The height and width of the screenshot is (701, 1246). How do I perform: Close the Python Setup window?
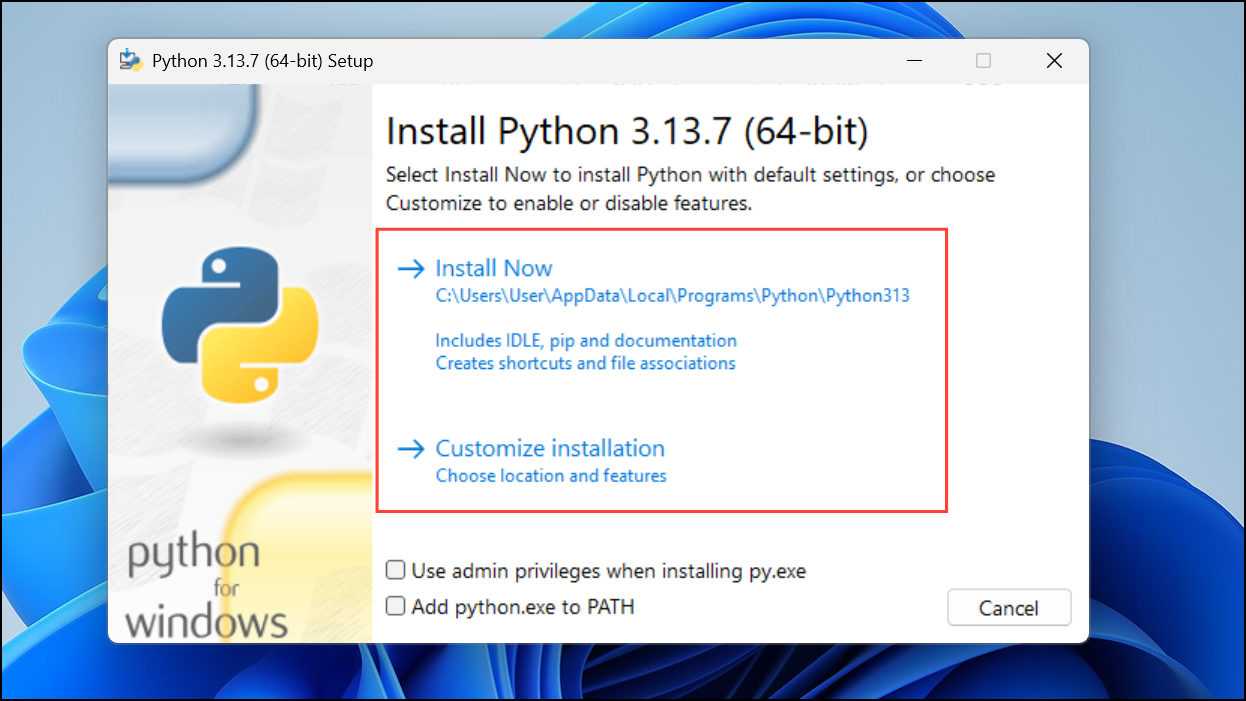[x=1054, y=61]
